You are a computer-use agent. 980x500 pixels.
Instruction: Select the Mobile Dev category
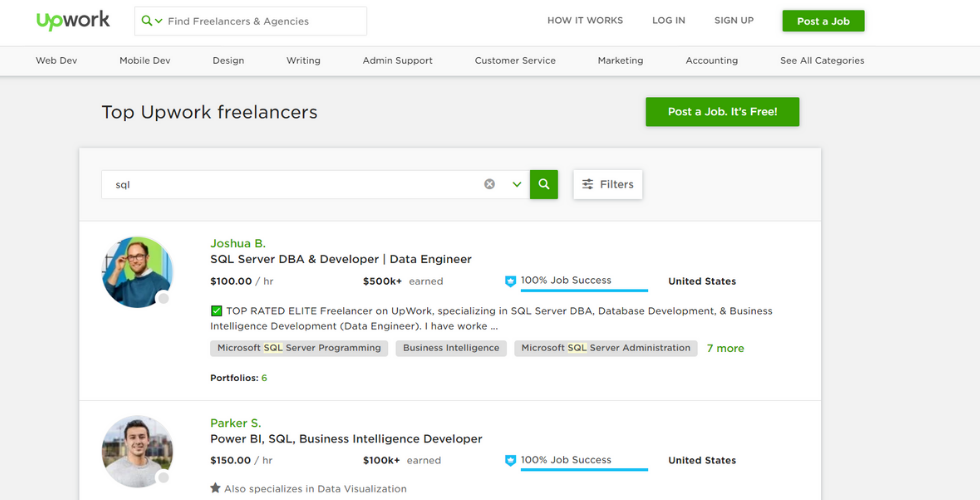(145, 61)
